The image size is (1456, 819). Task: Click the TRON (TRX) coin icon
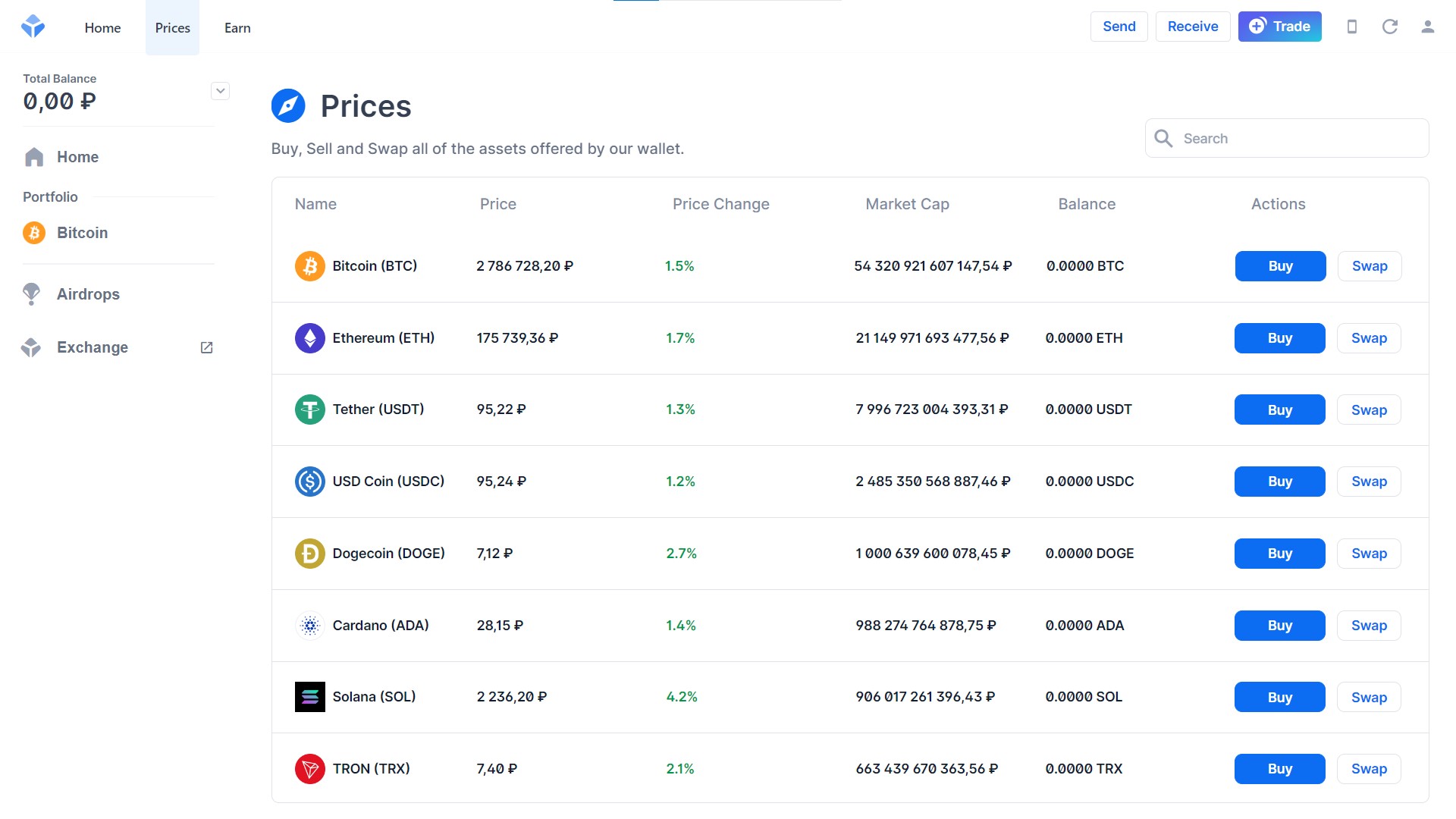point(309,769)
